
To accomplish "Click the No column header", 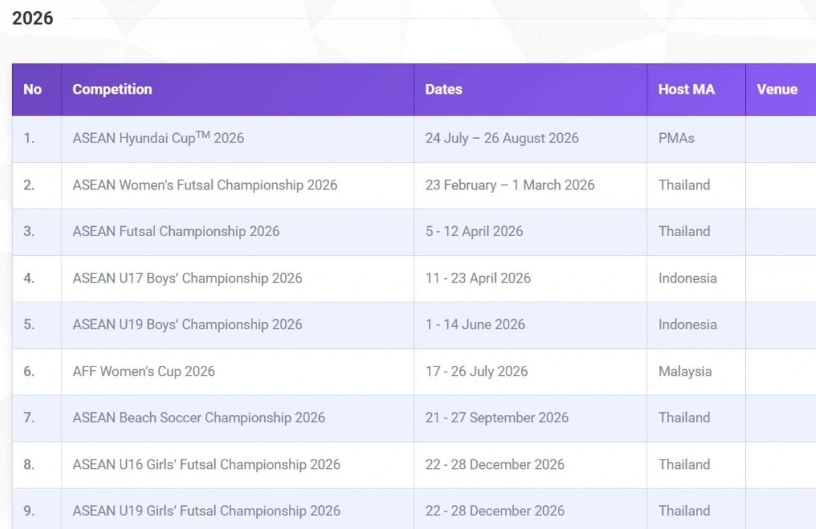I will point(33,89).
